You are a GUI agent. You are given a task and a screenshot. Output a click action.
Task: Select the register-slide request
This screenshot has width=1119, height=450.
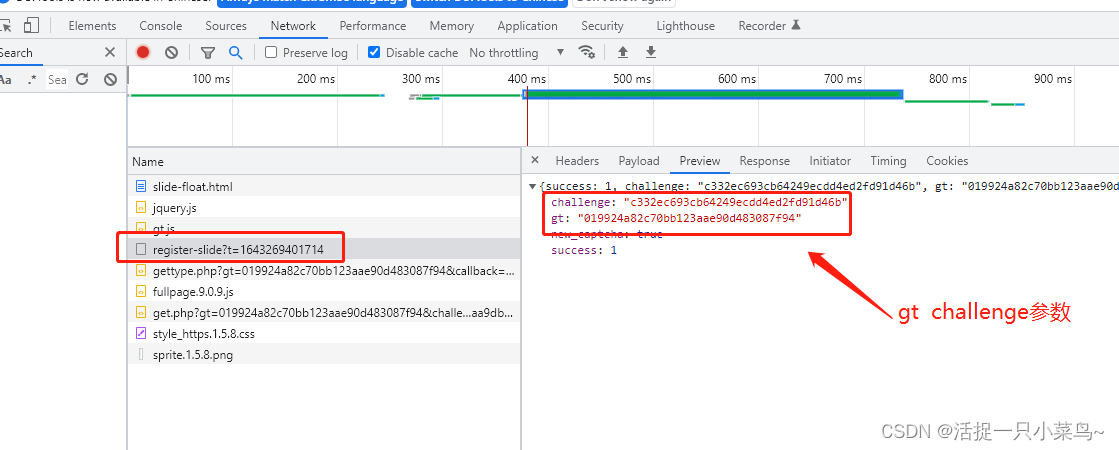[237, 249]
